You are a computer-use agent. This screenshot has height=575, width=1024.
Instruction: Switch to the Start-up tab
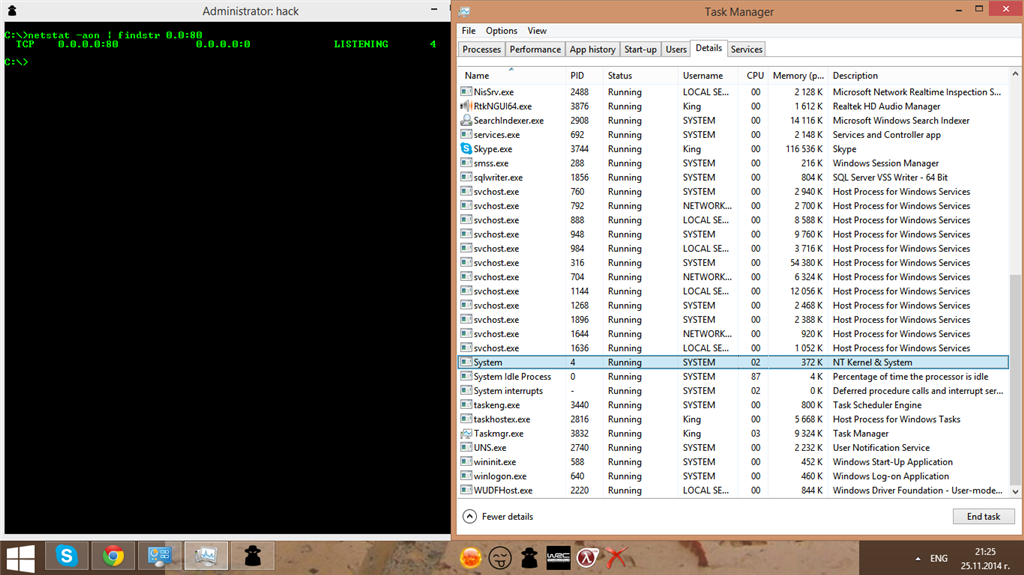click(x=640, y=50)
